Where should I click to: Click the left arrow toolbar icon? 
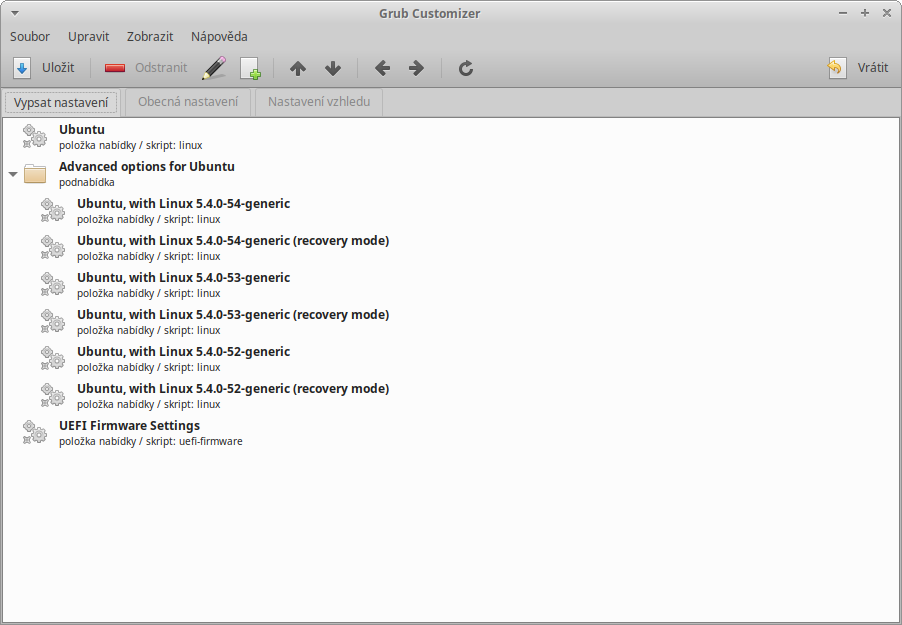(382, 68)
